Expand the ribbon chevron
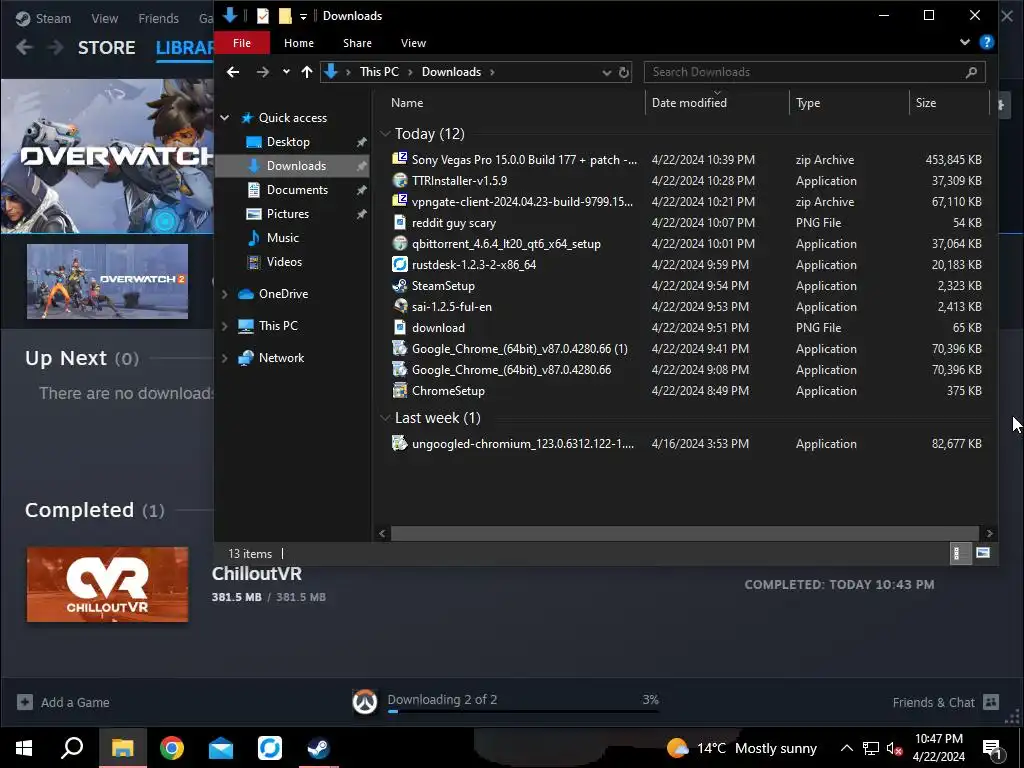 (x=965, y=42)
